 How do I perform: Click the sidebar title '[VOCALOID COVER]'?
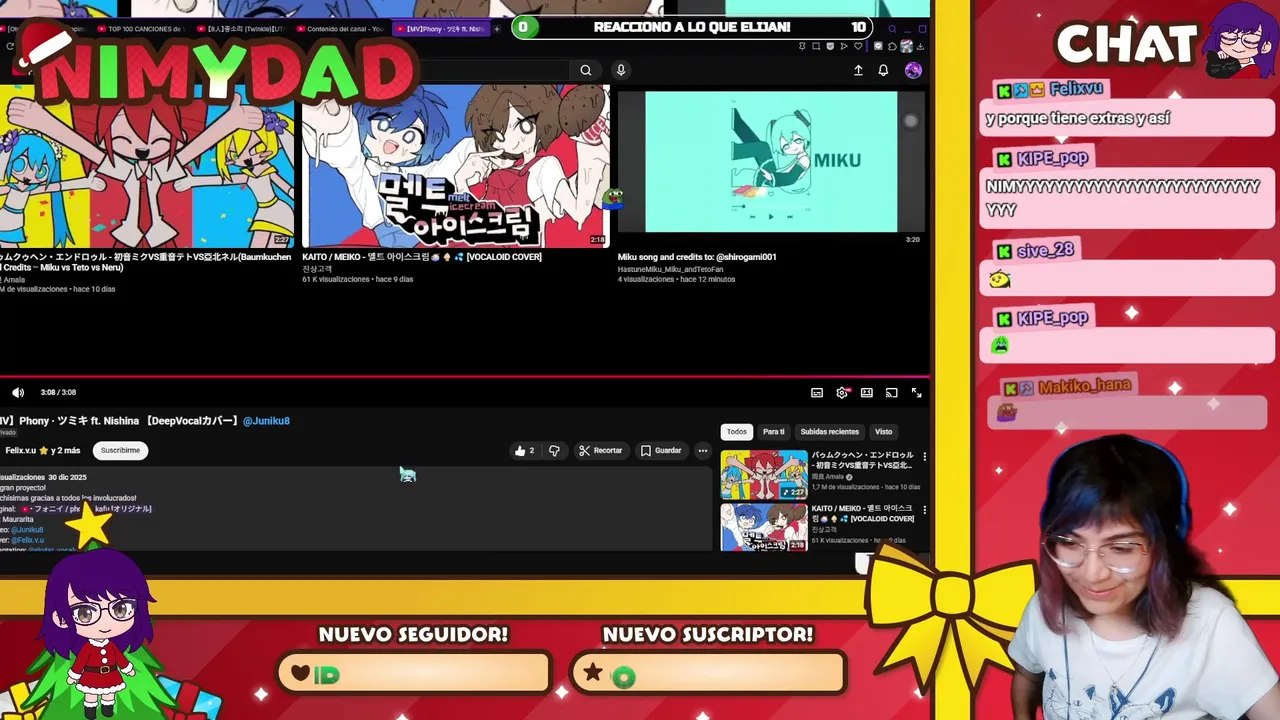882,519
